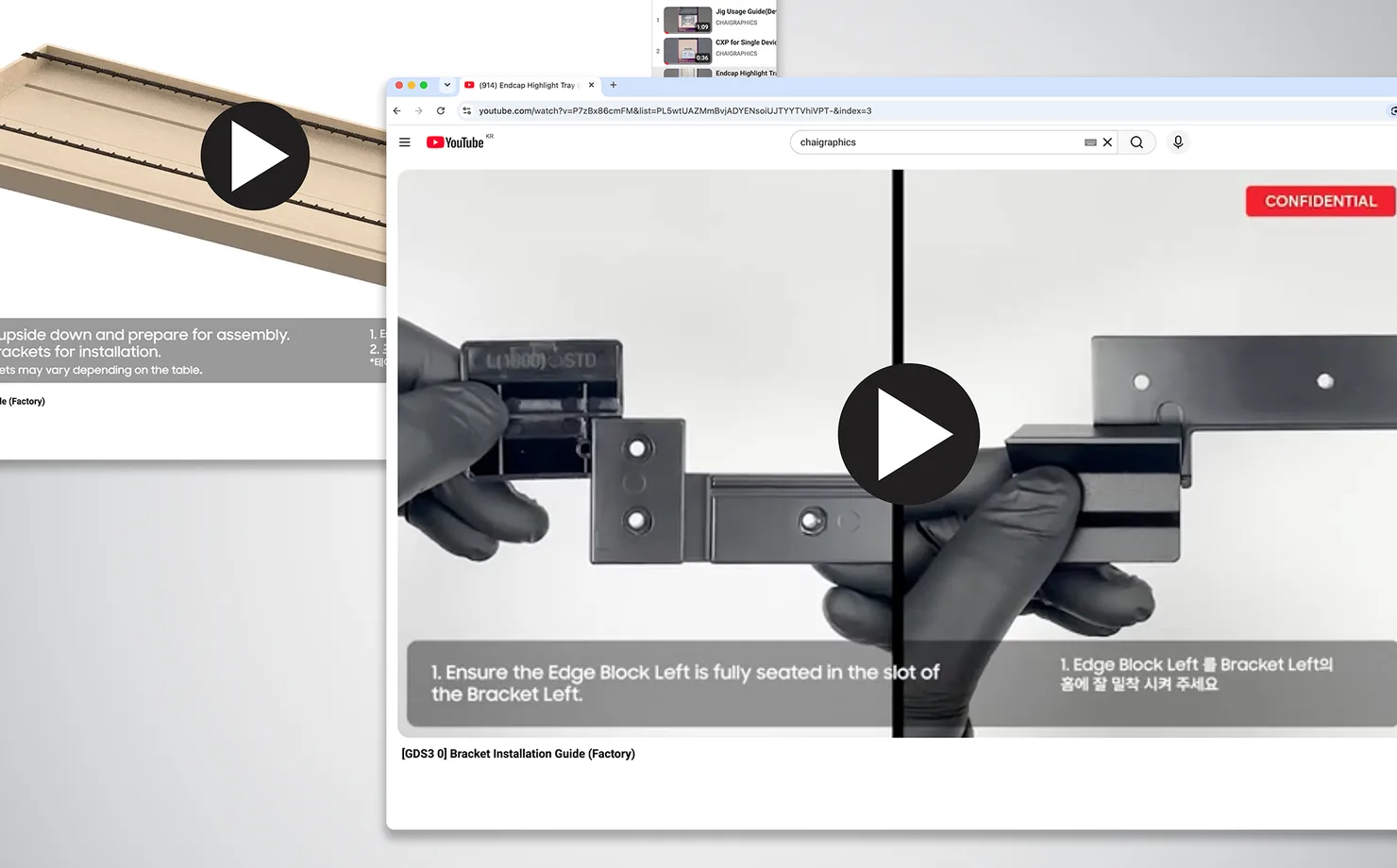Image resolution: width=1397 pixels, height=868 pixels.
Task: Close the Endcap Highlight Tray tab
Action: tap(592, 85)
